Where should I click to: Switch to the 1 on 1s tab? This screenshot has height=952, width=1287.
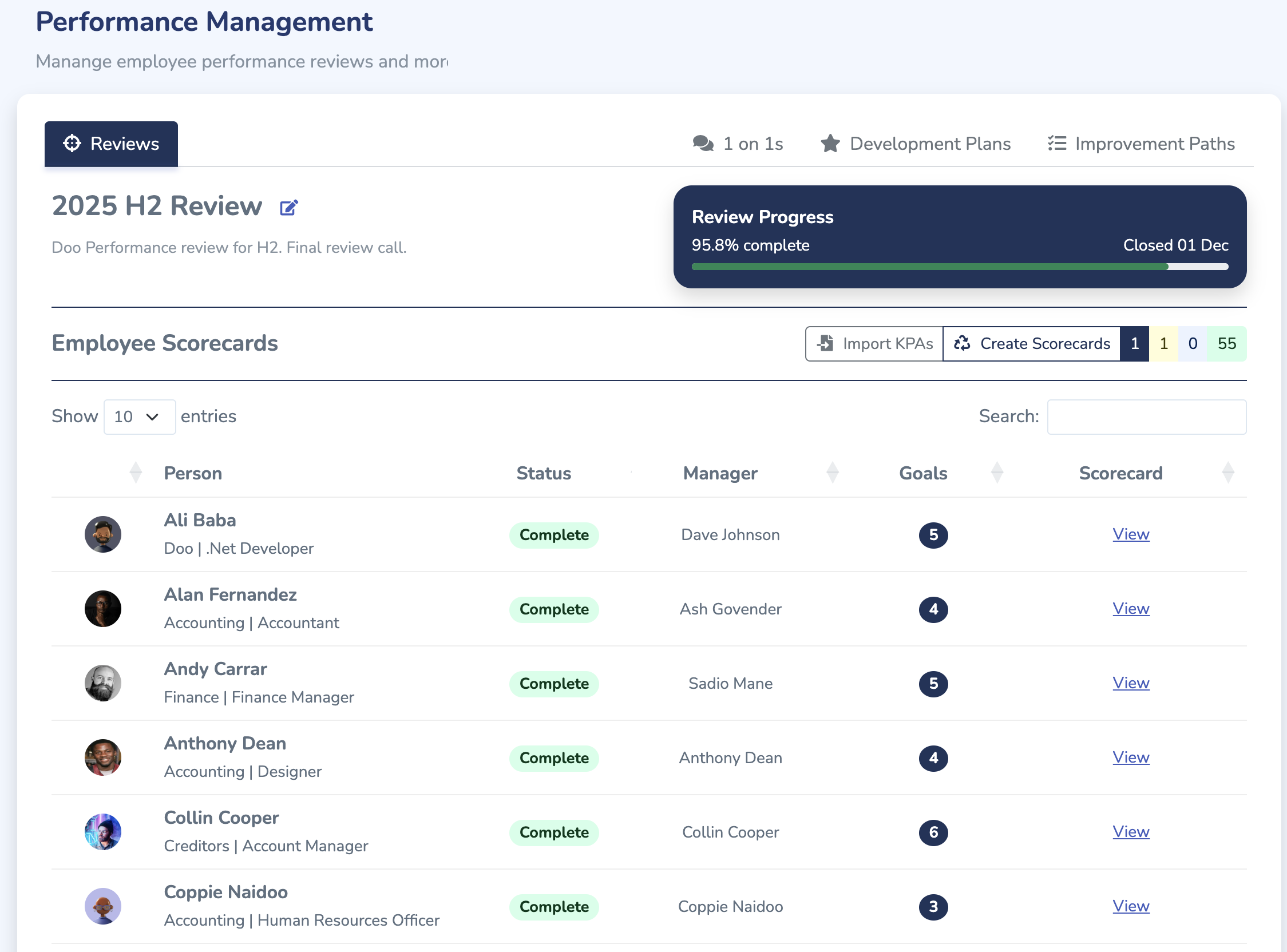coord(738,144)
